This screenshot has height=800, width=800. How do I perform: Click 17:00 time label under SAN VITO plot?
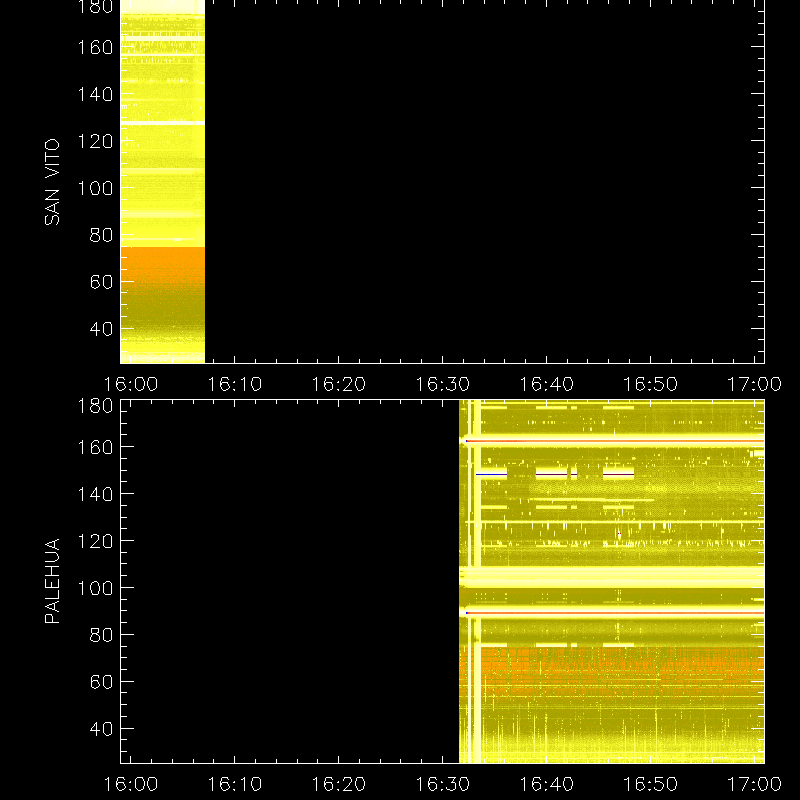tap(754, 384)
